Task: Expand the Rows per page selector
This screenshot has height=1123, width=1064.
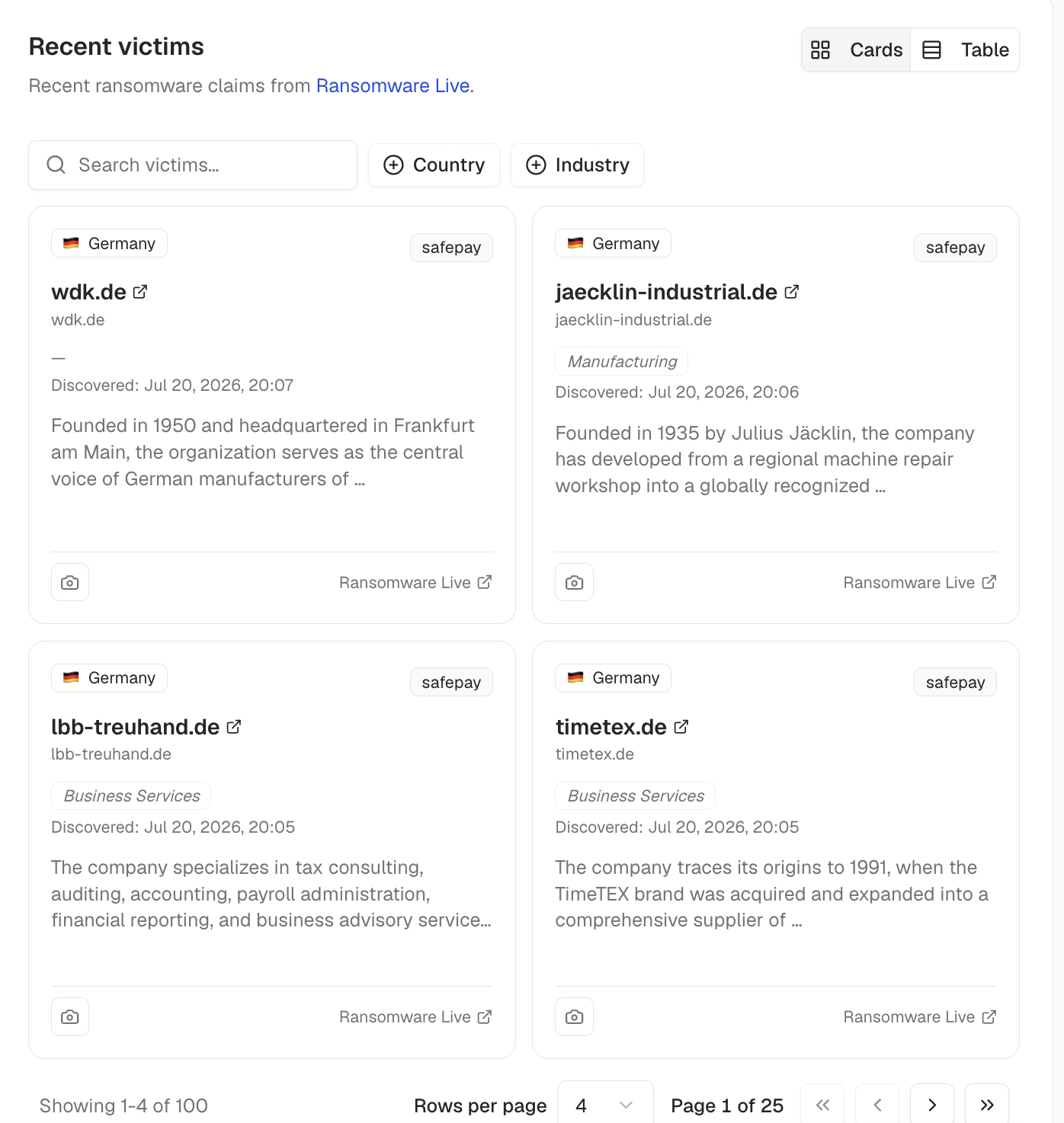Action: 605,1105
